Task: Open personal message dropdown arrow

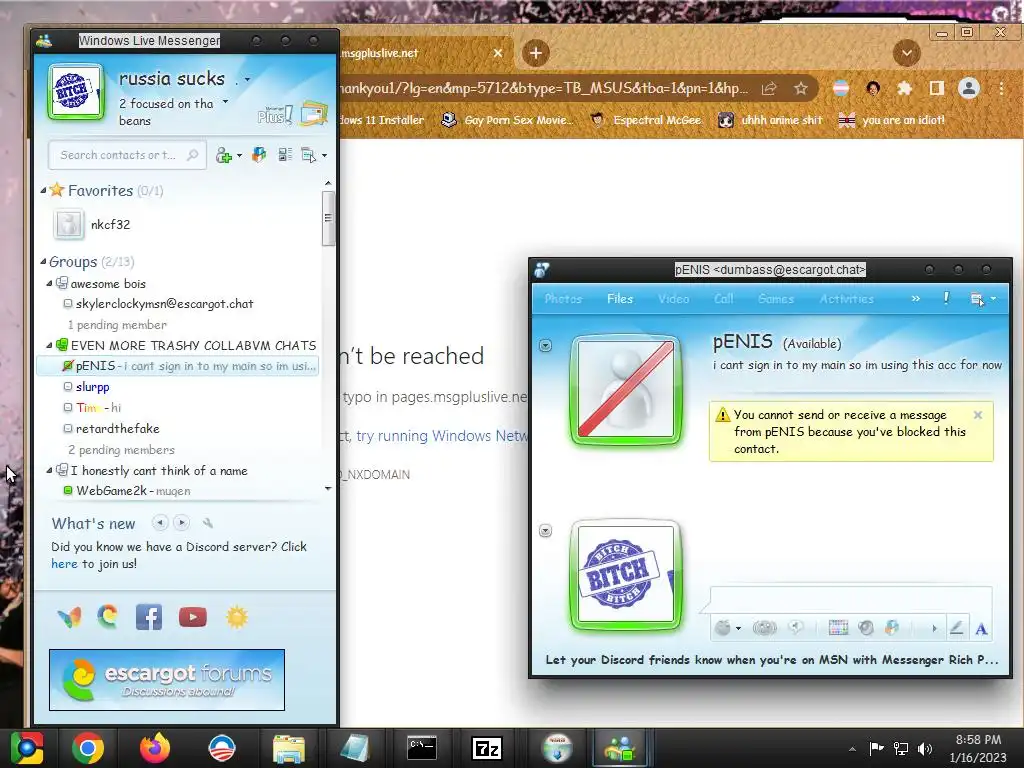Action: point(225,102)
